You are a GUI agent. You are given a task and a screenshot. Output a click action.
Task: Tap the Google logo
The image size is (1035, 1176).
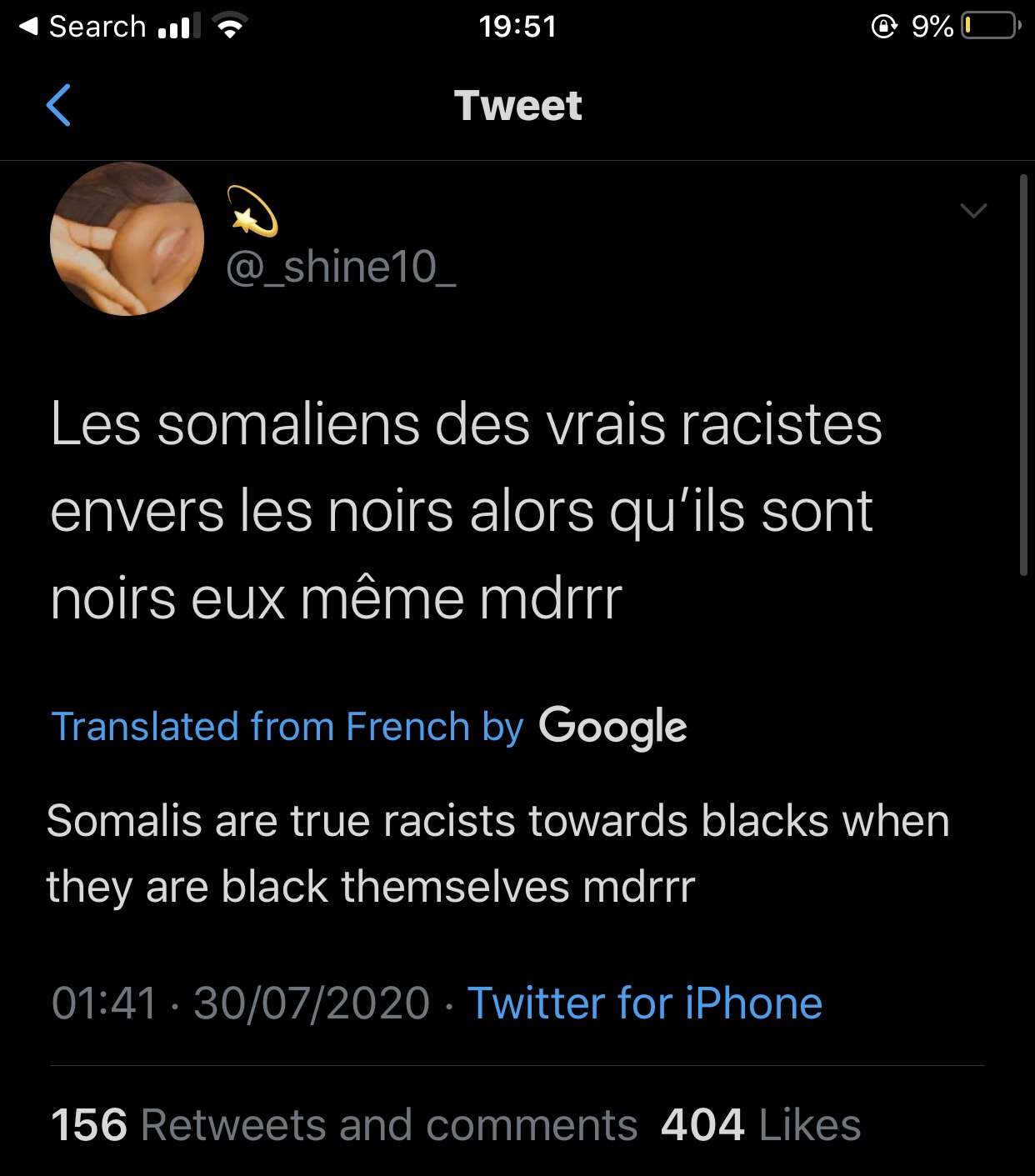pyautogui.click(x=612, y=727)
